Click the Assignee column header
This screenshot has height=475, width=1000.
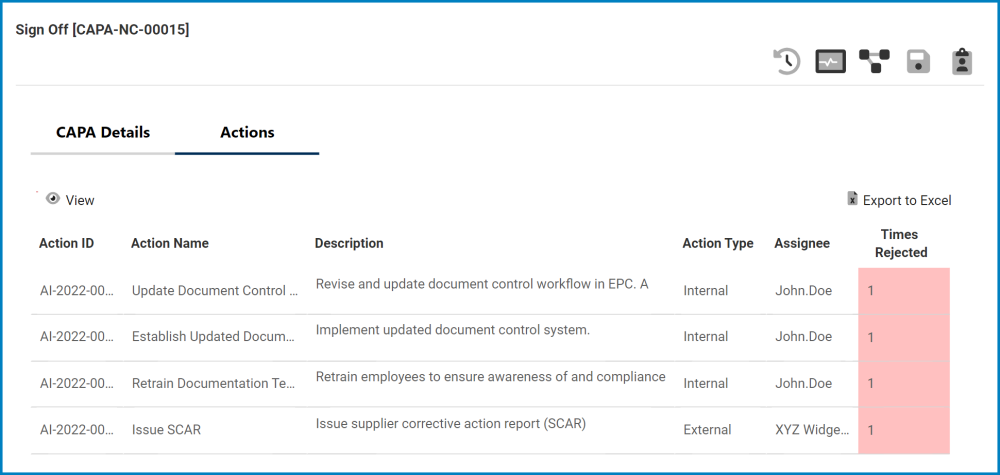802,243
